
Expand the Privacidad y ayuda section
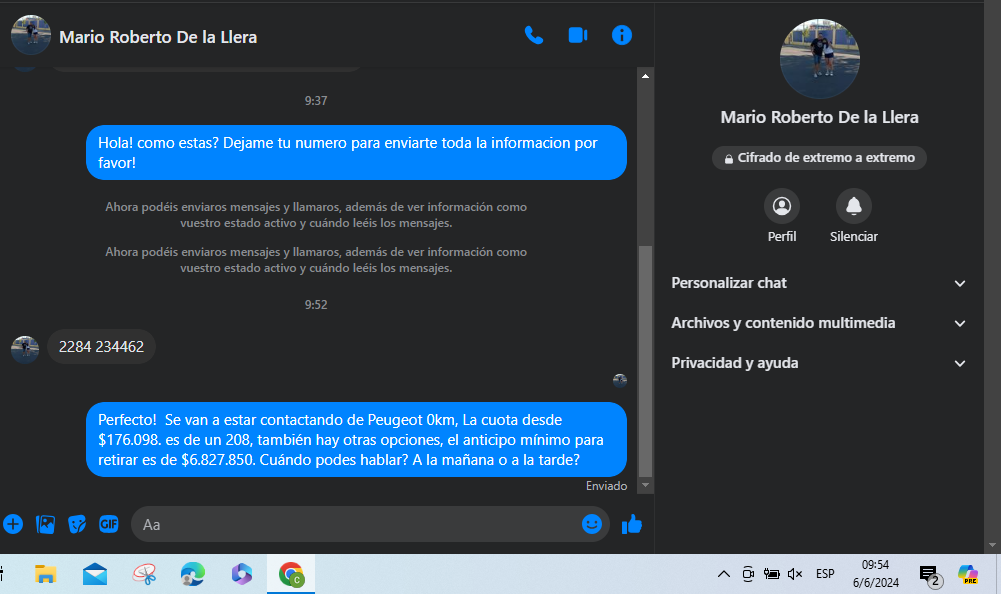819,363
